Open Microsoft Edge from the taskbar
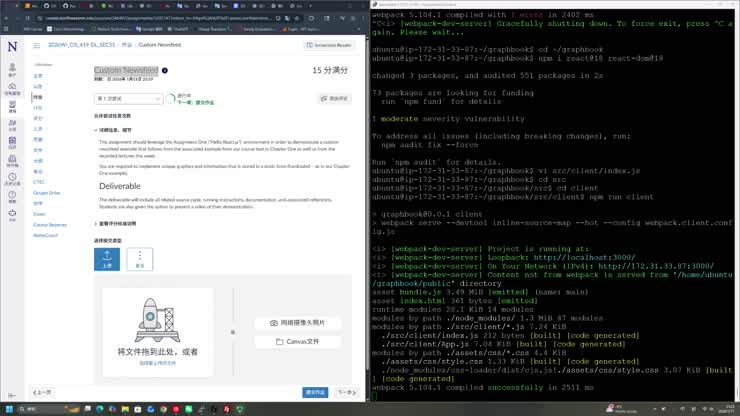The height and width of the screenshot is (416, 740). [100, 409]
